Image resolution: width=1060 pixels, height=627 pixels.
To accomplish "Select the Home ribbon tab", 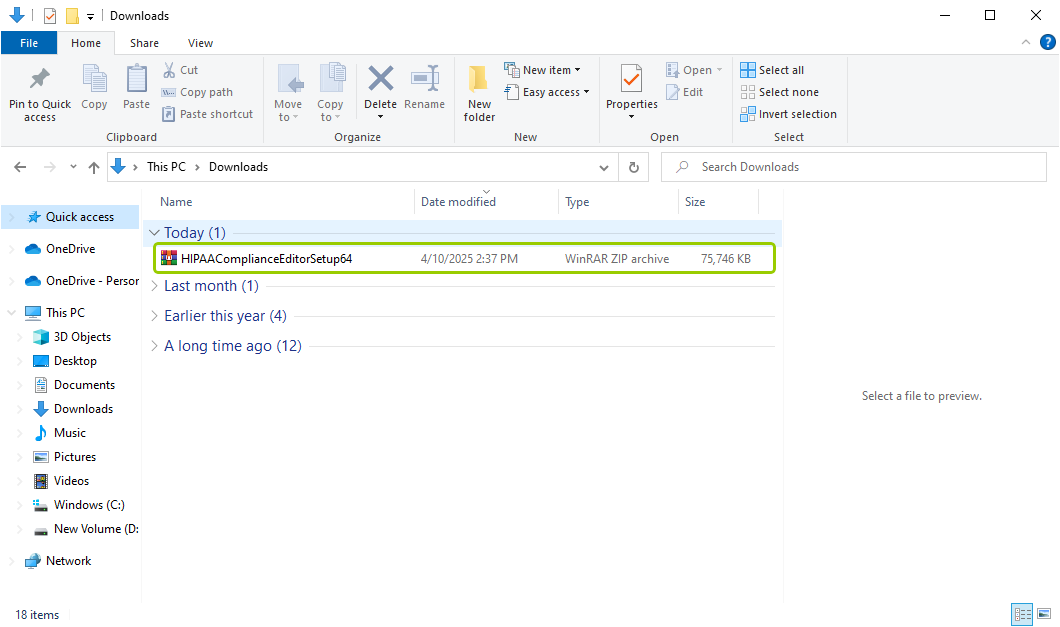I will [86, 43].
